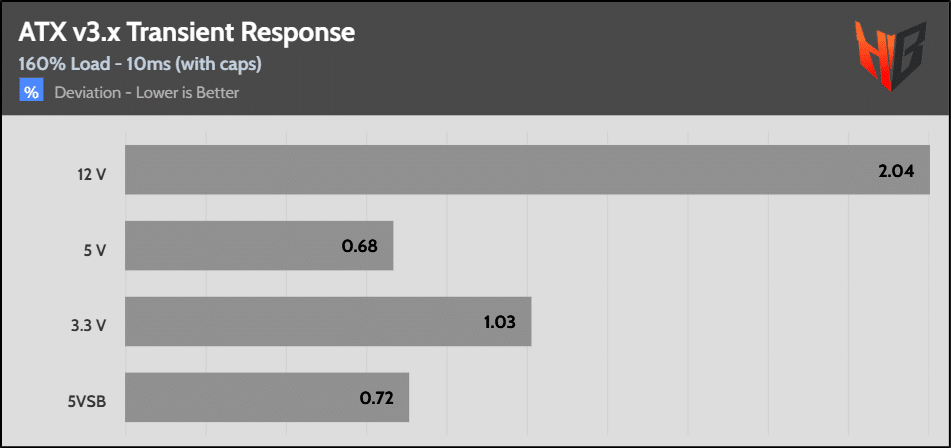
Task: Click the 3.3 V axis label
Action: [x=89, y=325]
